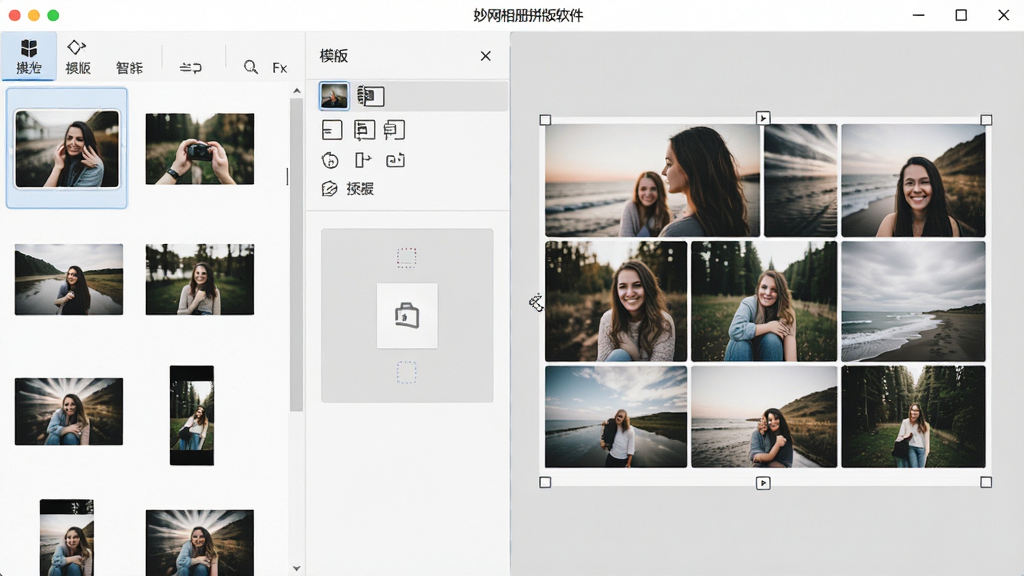Switch to the layout-frame tab beside the photo thumbnail
Viewport: 1024px width, 576px height.
(371, 96)
